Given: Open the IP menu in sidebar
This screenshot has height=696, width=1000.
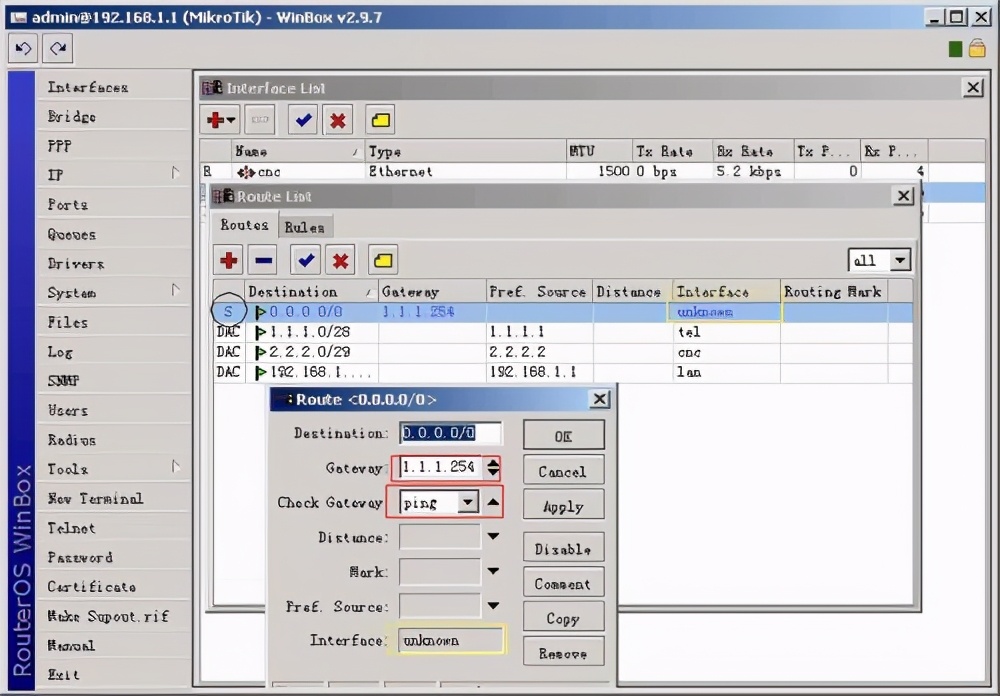Looking at the screenshot, I should (x=57, y=175).
